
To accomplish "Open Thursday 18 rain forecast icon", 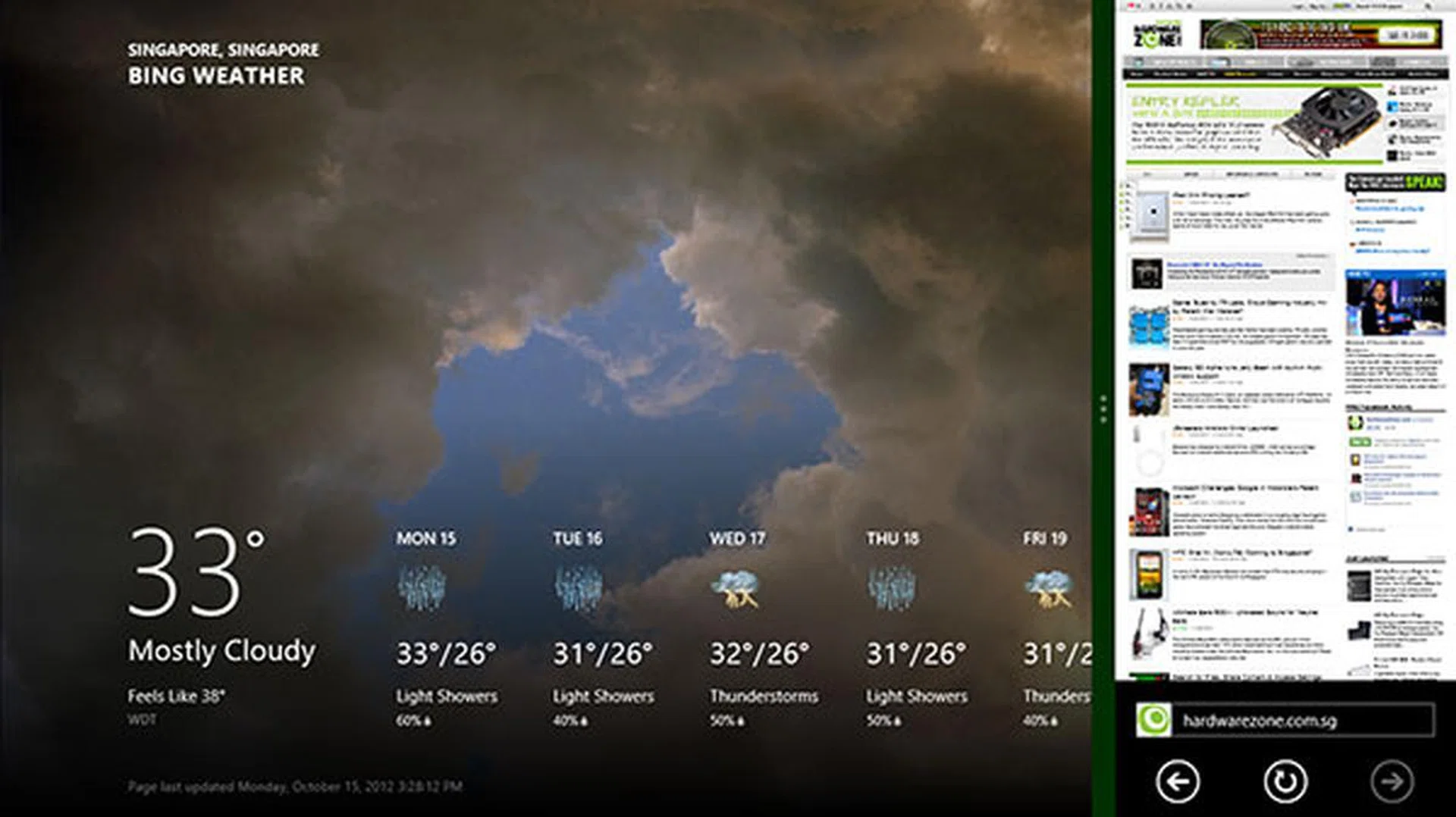I will (892, 587).
